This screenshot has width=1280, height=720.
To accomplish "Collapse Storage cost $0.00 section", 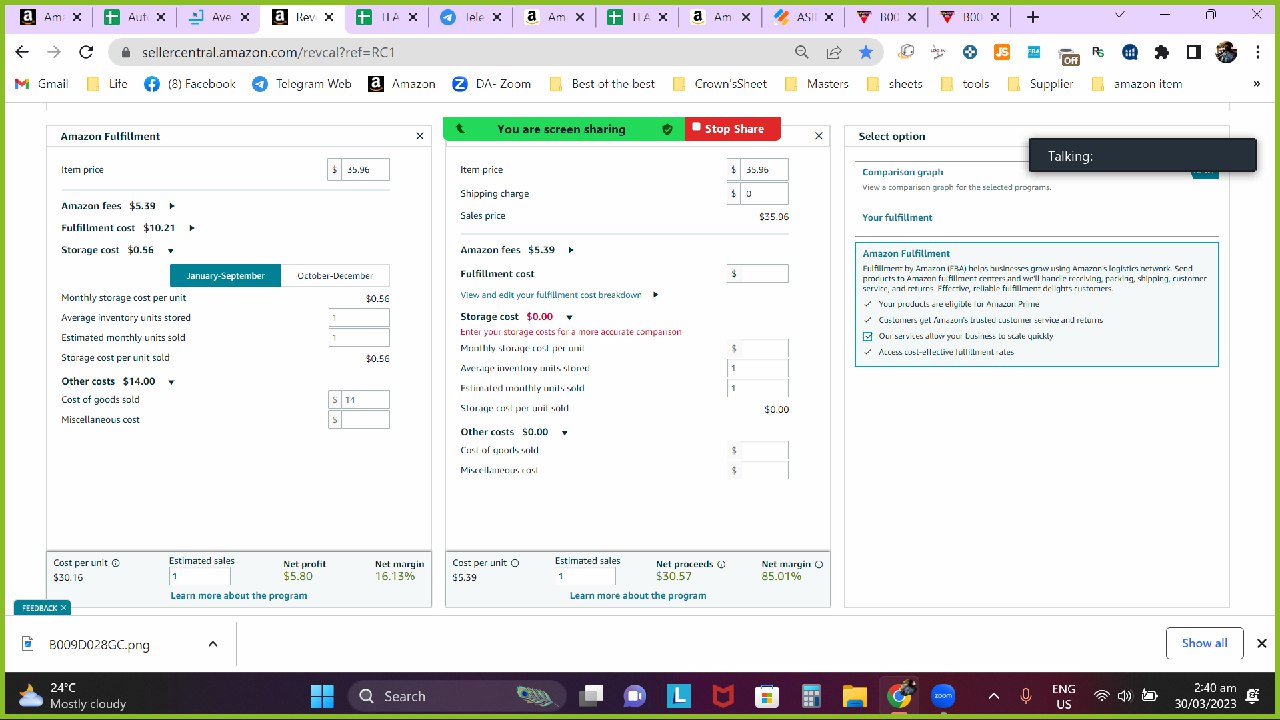I will (x=570, y=317).
